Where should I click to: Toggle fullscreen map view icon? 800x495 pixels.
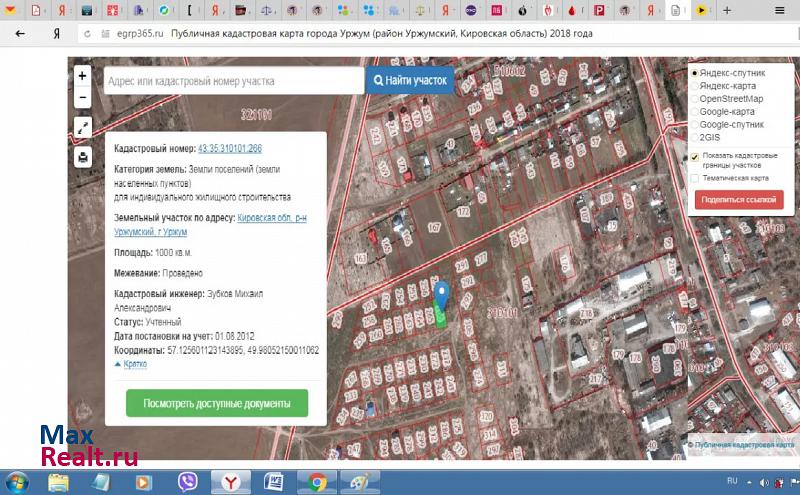pos(82,128)
